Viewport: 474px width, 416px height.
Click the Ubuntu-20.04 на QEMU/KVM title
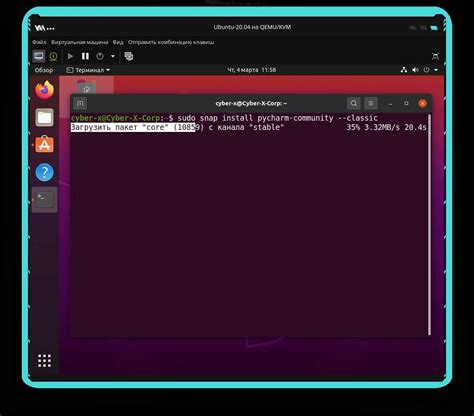click(252, 27)
